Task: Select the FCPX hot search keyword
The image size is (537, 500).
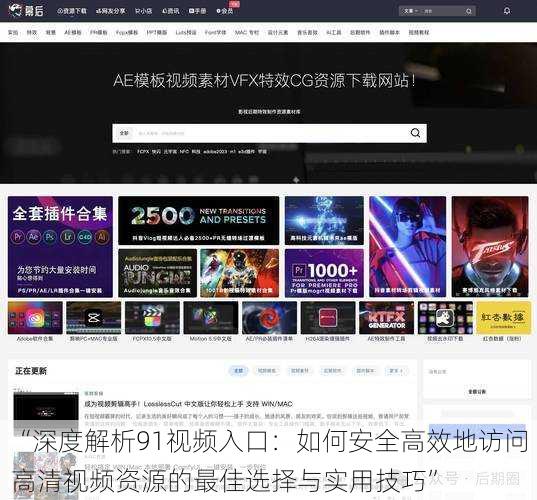Action: click(143, 151)
